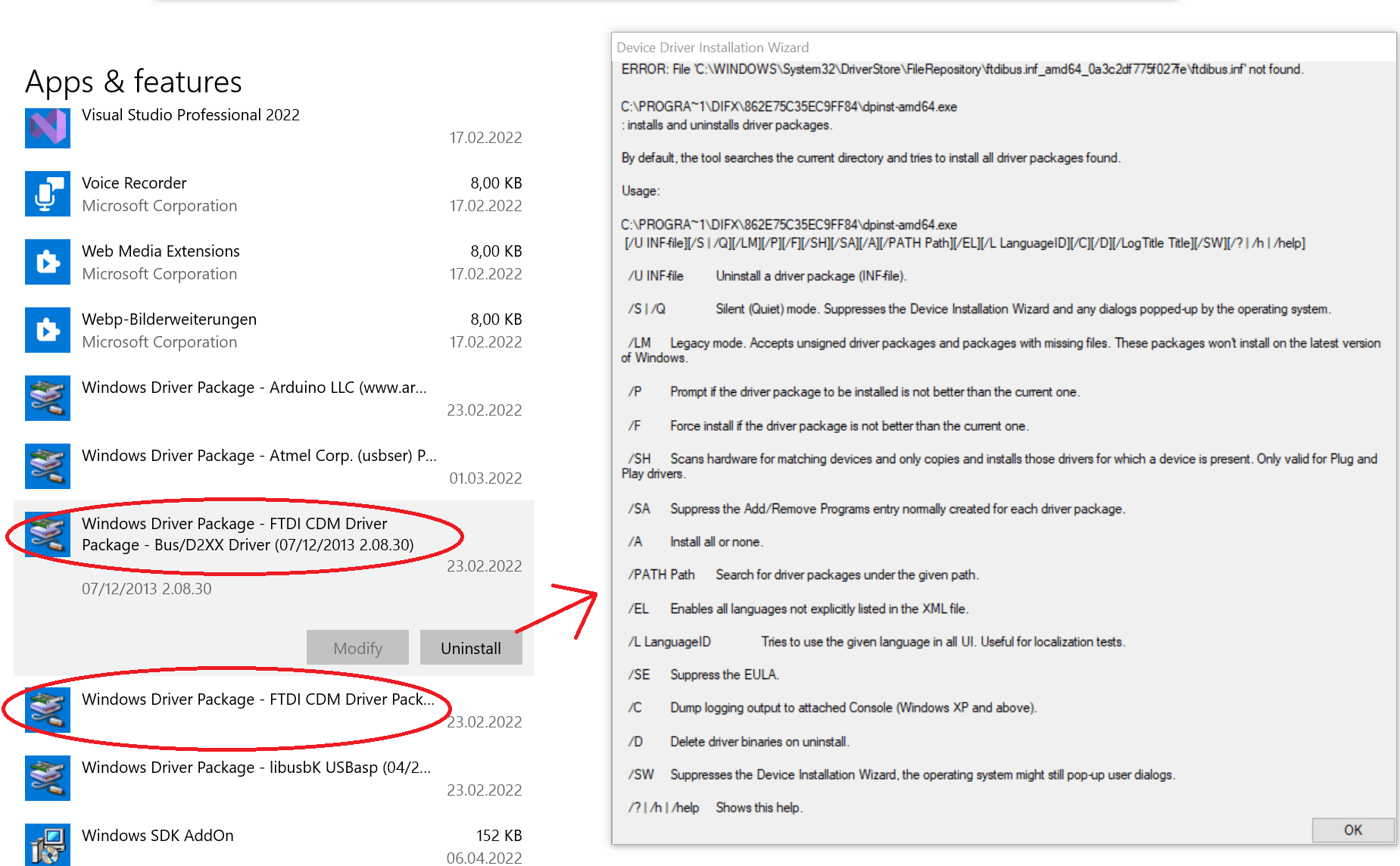The width and height of the screenshot is (1400, 866).
Task: Click the Apps & features heading
Action: 133,82
